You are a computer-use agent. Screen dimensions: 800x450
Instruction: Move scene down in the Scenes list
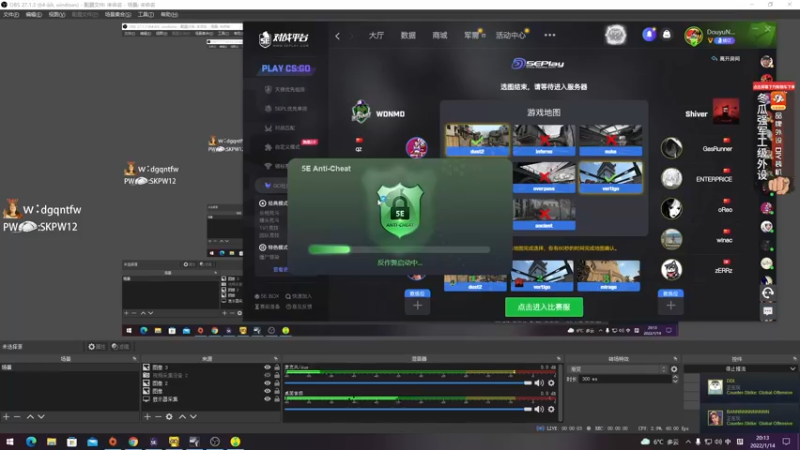click(x=41, y=417)
